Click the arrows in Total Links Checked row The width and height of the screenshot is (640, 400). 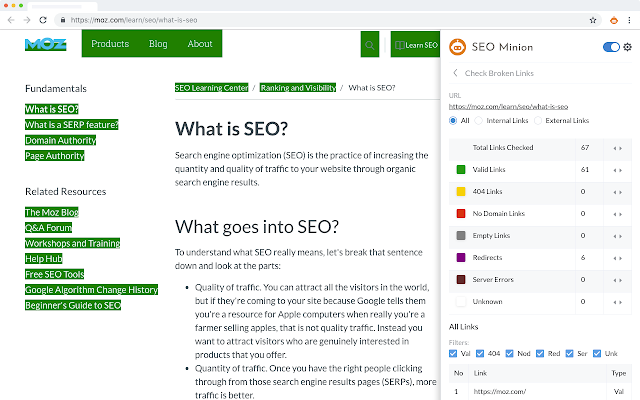617,148
